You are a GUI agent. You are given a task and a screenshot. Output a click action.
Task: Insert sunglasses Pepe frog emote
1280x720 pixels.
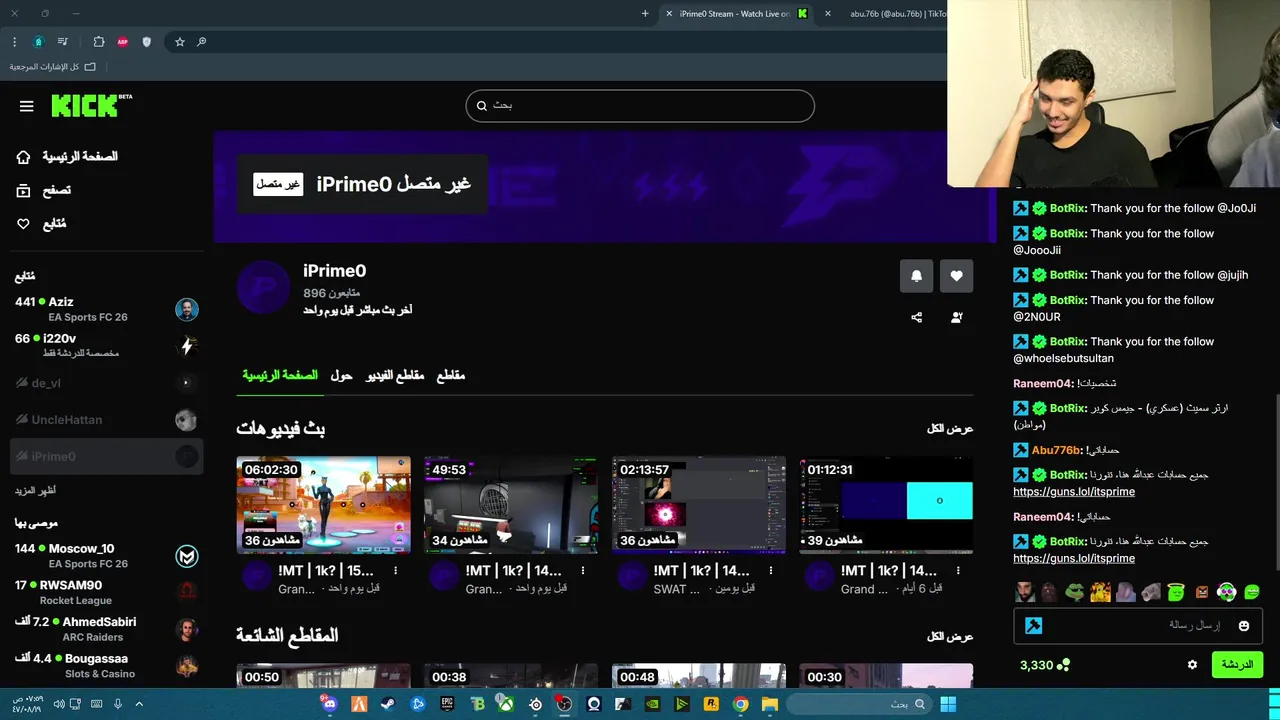tap(1075, 592)
